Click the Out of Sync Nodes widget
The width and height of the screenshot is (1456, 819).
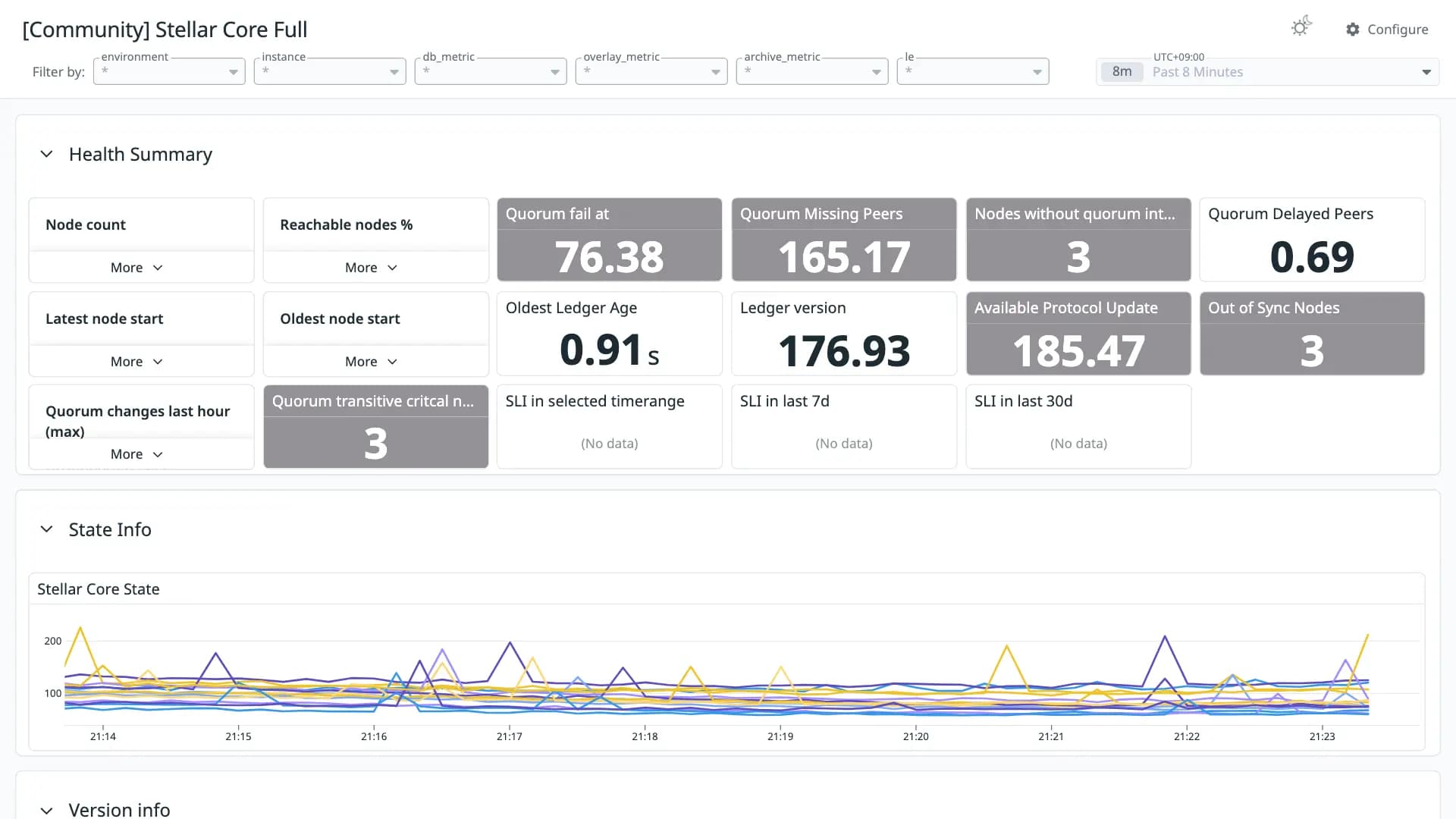pyautogui.click(x=1312, y=334)
